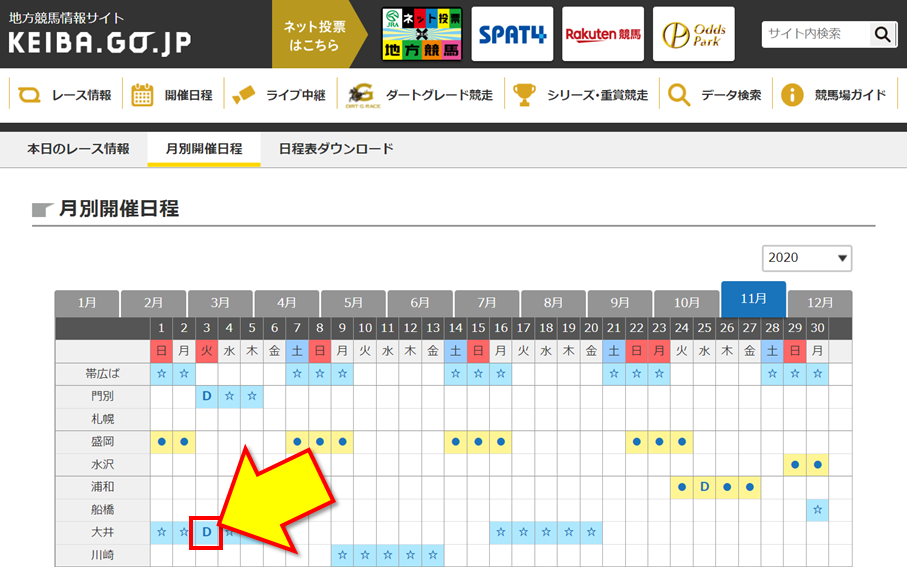The image size is (907, 567).
Task: Click the JRA net voting logo
Action: click(421, 35)
